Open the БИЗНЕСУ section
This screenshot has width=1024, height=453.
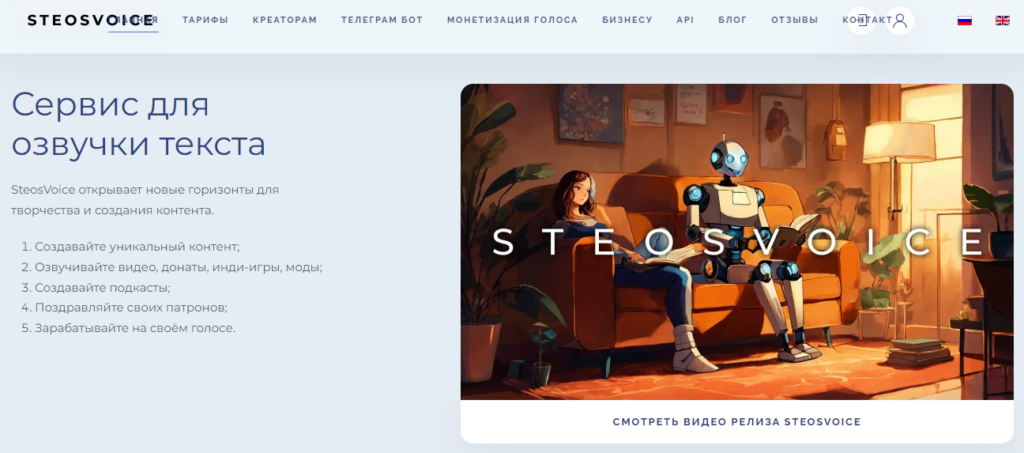tap(628, 20)
